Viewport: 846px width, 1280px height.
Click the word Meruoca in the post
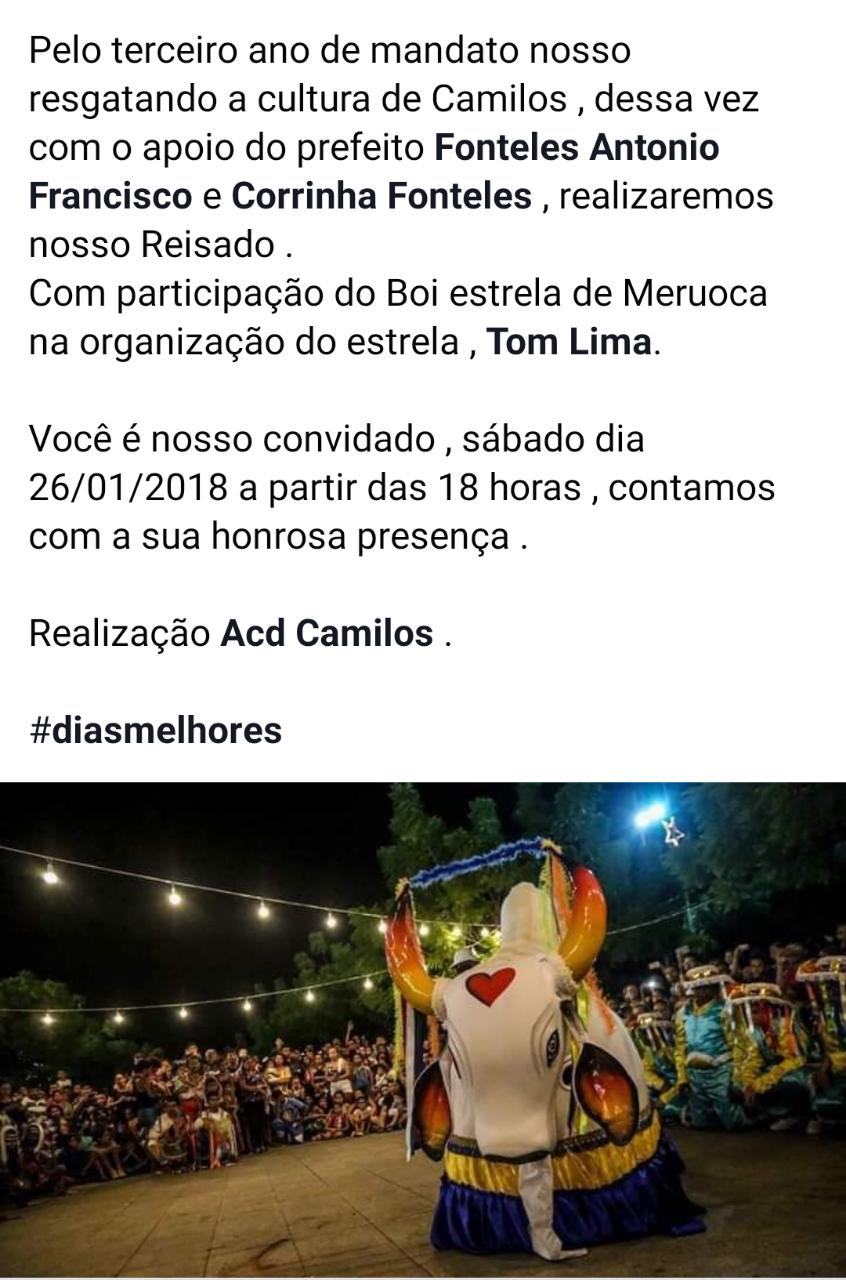(x=695, y=294)
